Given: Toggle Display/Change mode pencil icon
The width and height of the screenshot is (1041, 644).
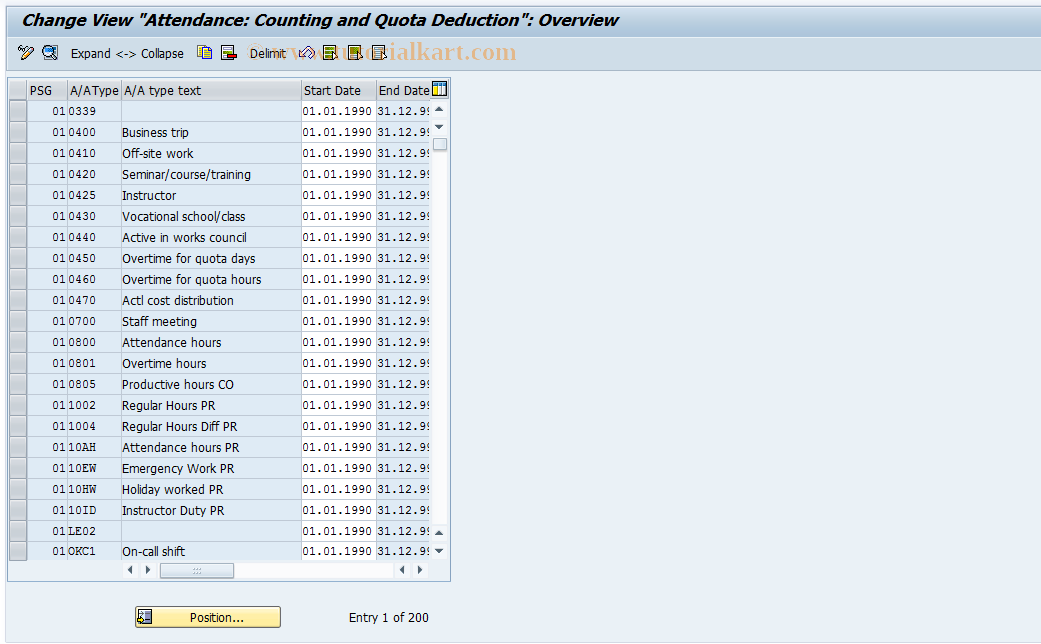Looking at the screenshot, I should [26, 53].
